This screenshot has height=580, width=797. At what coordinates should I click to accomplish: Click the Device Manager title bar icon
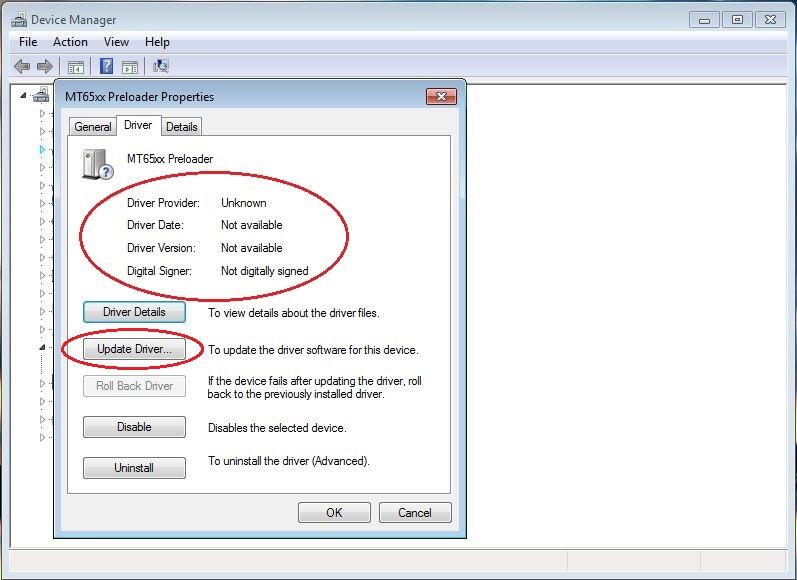19,19
